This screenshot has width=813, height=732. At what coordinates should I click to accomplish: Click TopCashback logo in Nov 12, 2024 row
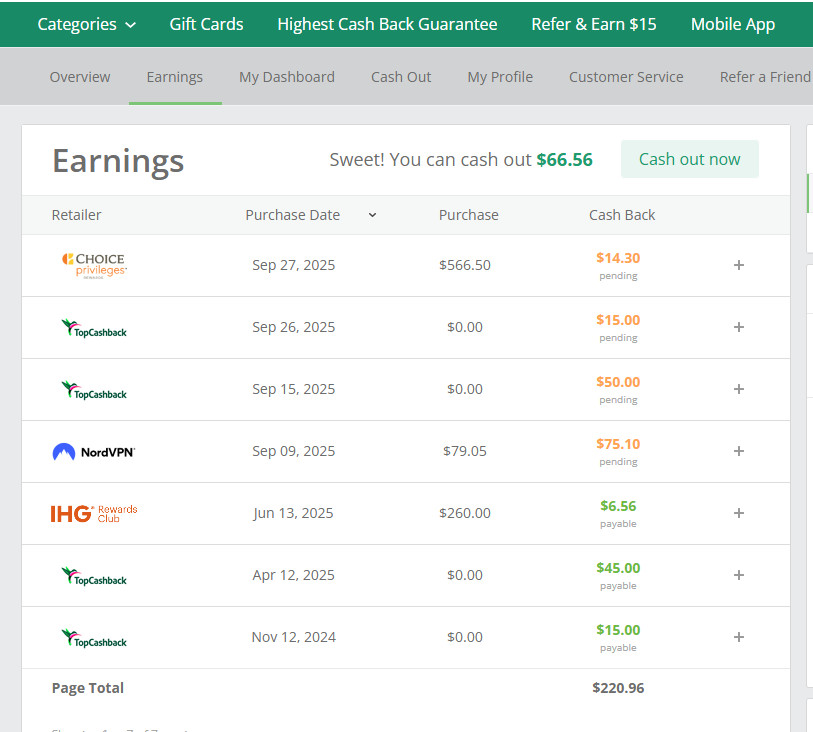pyautogui.click(x=94, y=638)
